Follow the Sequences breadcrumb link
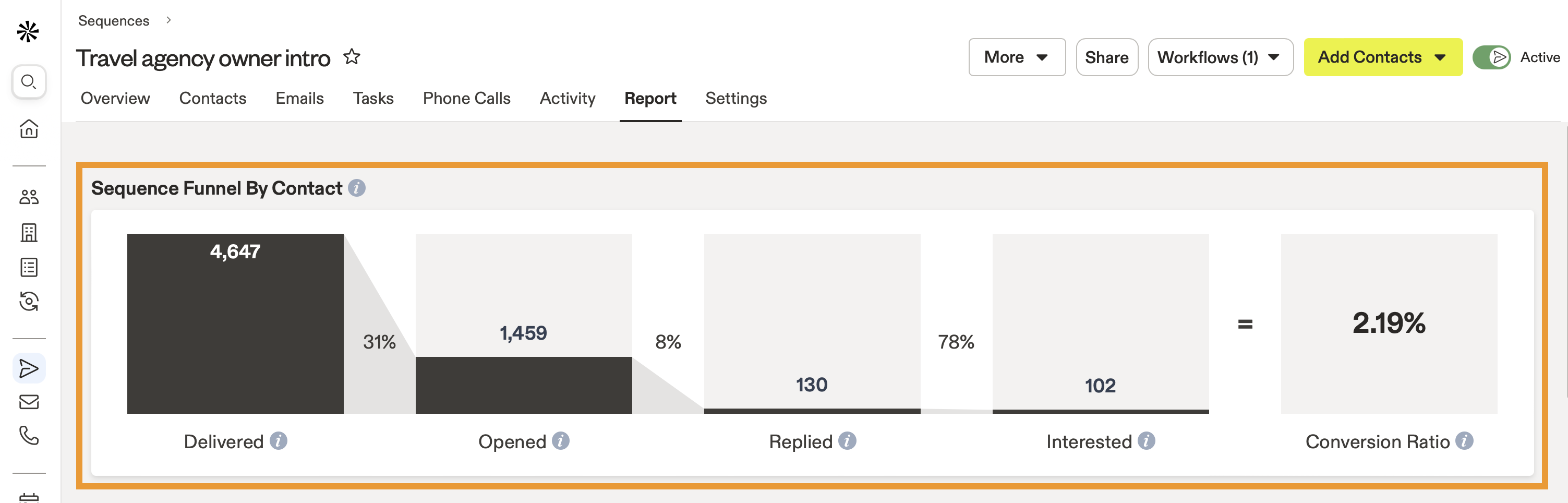The width and height of the screenshot is (1568, 503). 113,21
